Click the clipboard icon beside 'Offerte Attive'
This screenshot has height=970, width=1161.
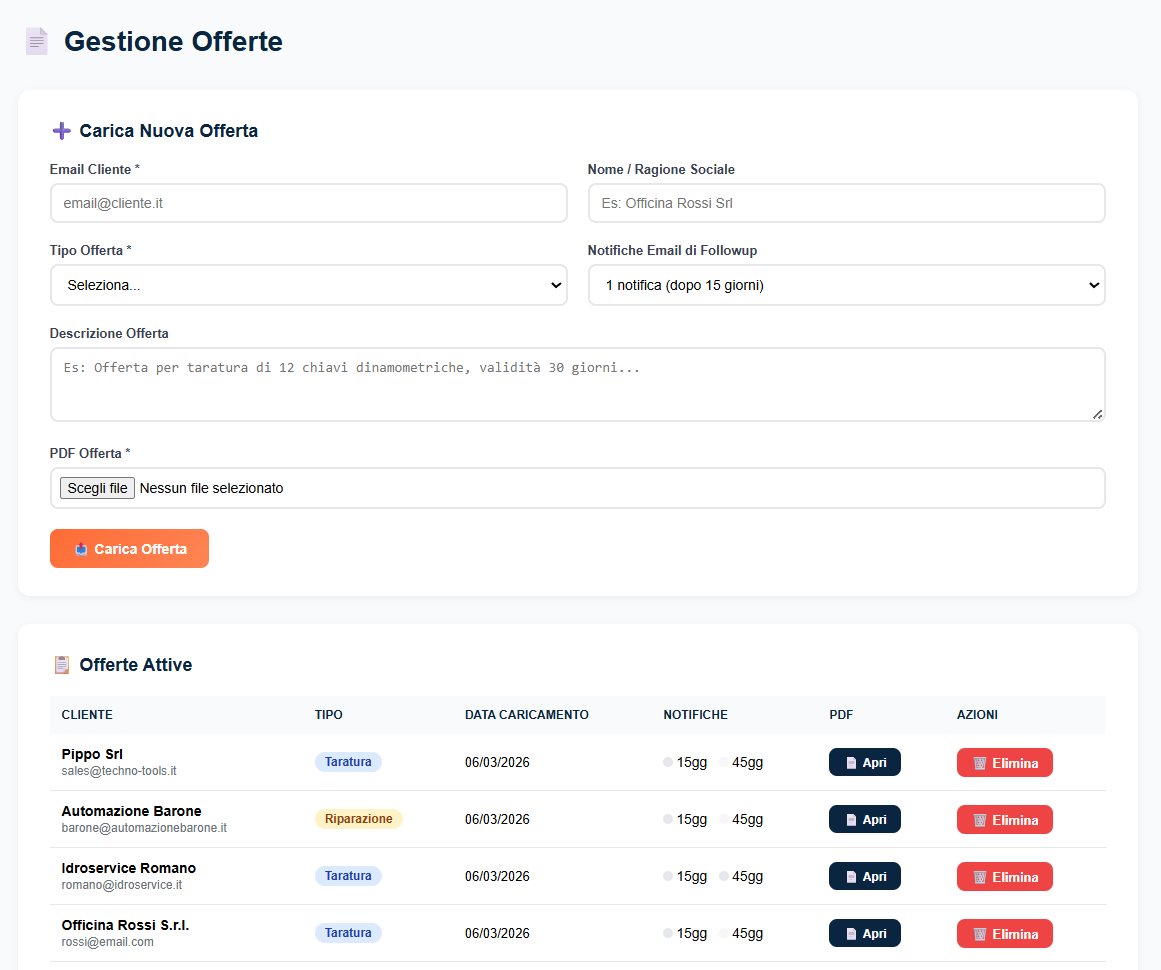[x=61, y=664]
